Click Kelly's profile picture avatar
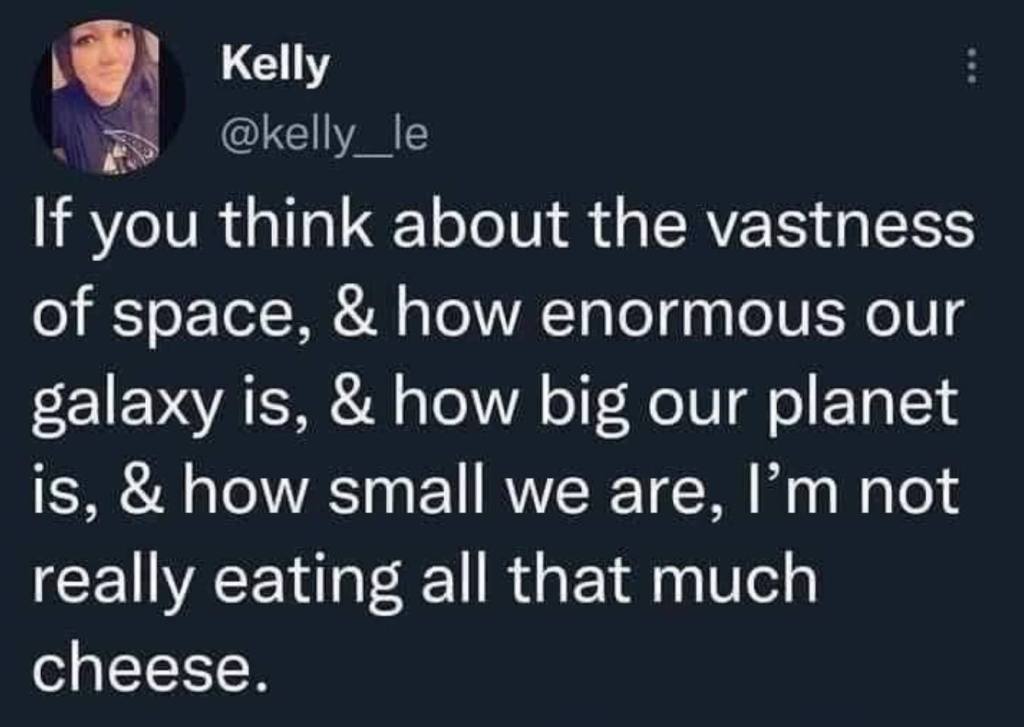Screen dimensions: 1024x727 tap(108, 96)
